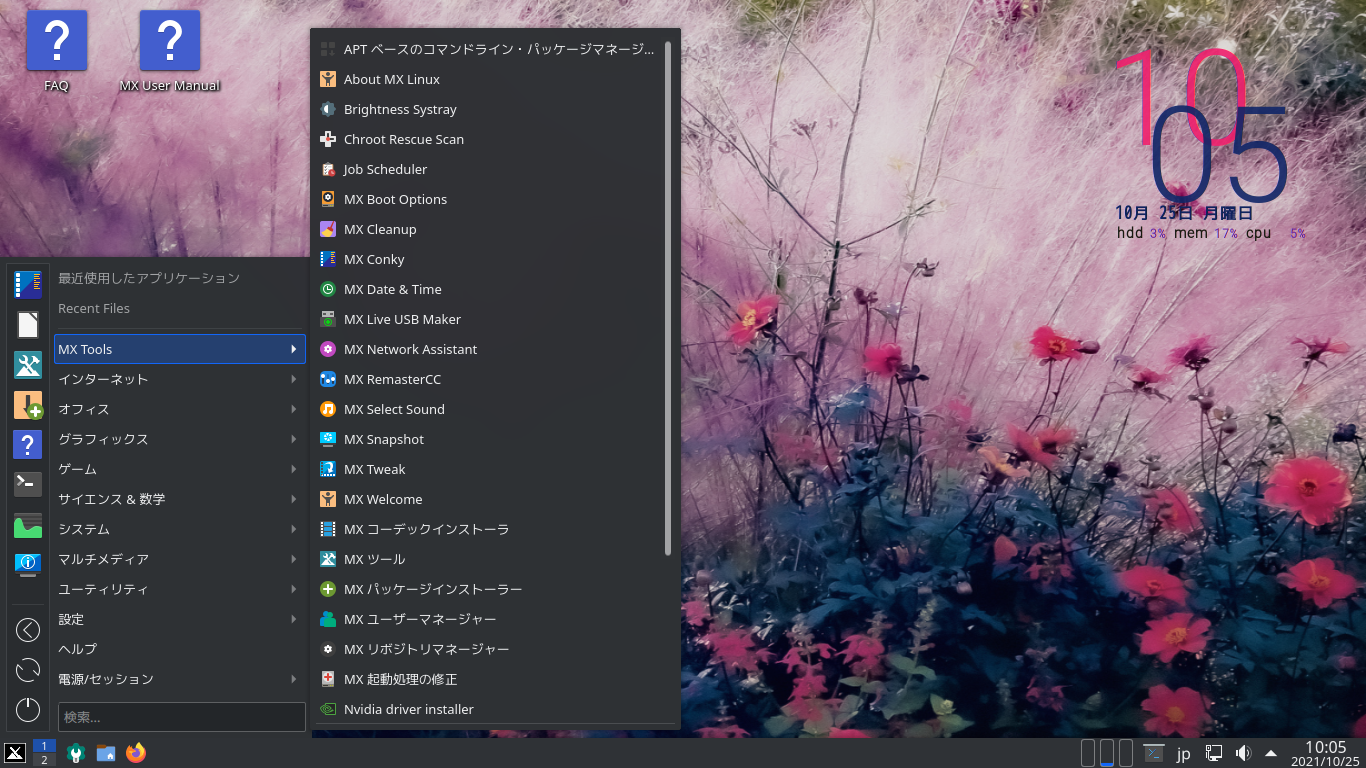Screen dimensions: 1366x768
Task: Expand the ゲーム category arrow
Action: (x=293, y=469)
